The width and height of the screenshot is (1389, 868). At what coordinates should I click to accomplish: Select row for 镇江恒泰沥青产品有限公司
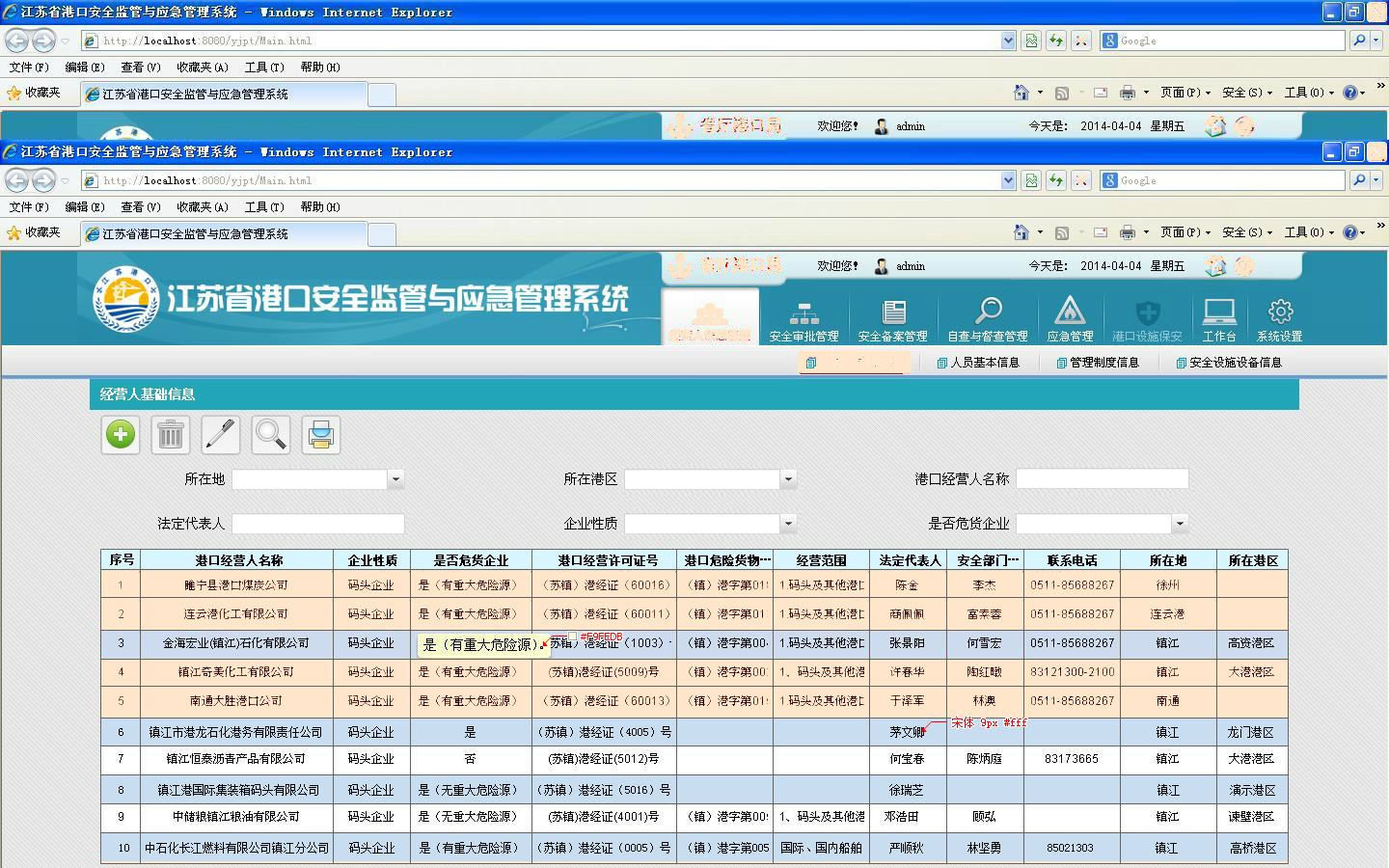235,759
